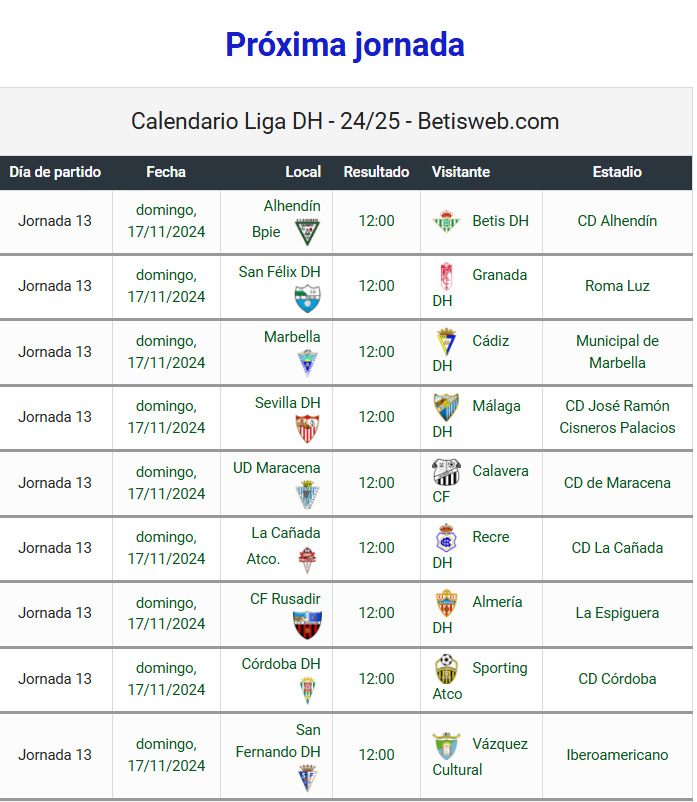Click the Alhendín Bpie team crest

coord(307,232)
